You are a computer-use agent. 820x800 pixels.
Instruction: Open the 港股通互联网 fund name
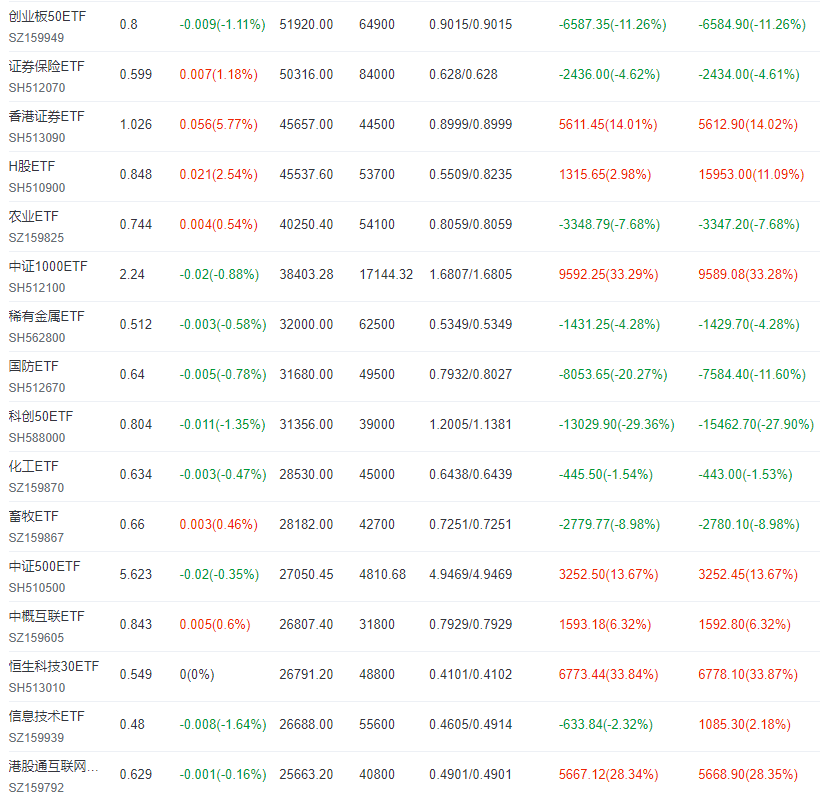click(x=53, y=767)
